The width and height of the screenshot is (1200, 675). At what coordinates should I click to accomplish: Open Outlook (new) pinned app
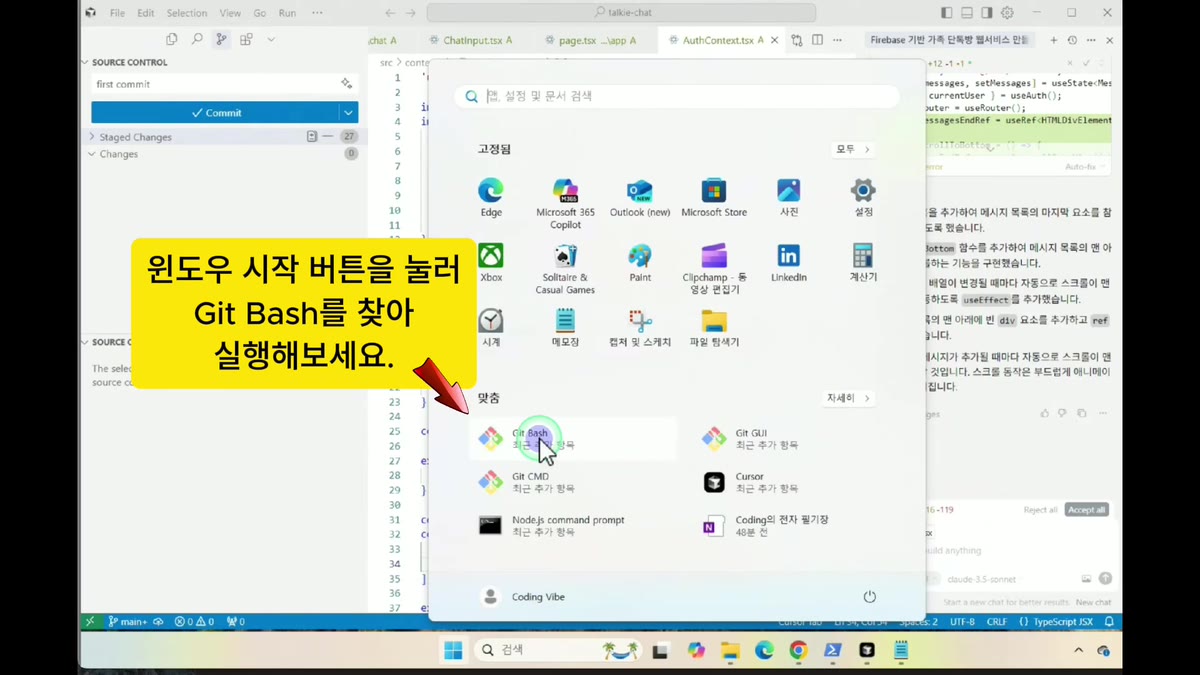(x=640, y=197)
